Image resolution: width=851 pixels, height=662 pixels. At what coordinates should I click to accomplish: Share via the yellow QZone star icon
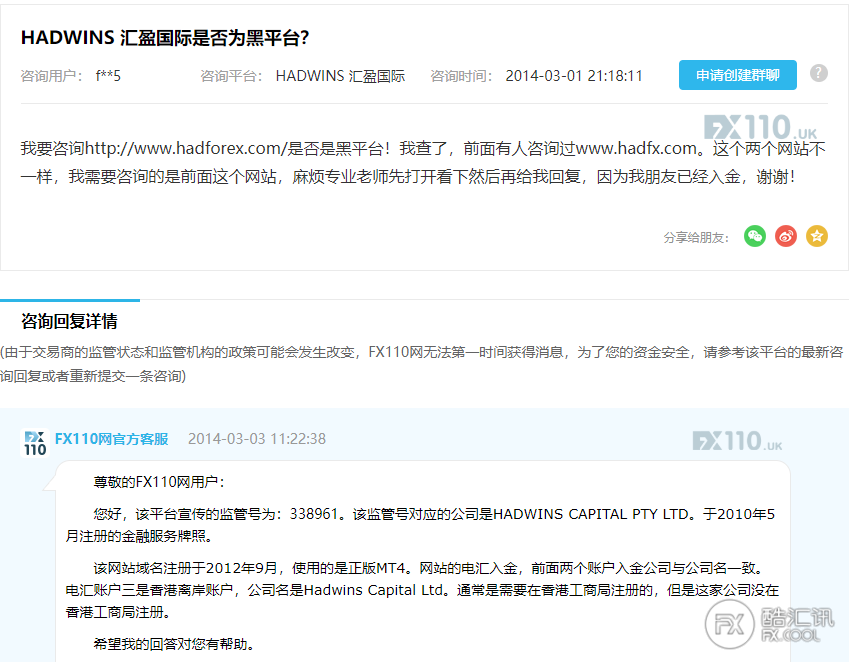[x=817, y=236]
